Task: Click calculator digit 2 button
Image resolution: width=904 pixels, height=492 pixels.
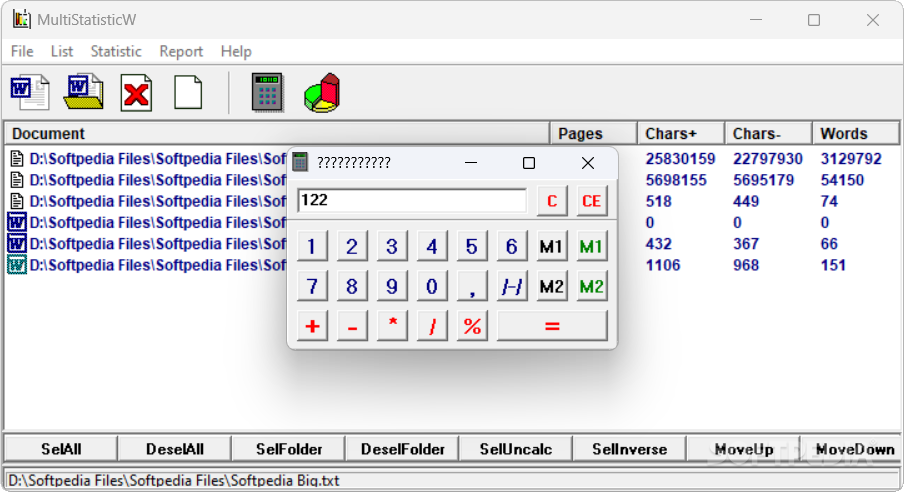Action: 352,246
